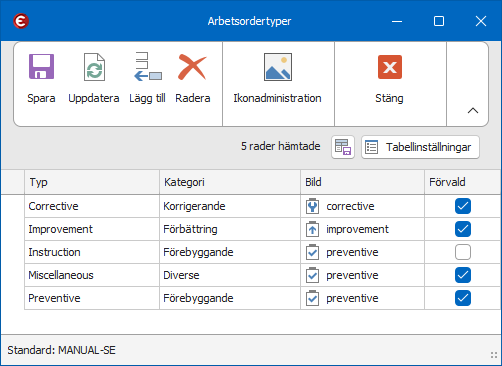Click the image icon in Miscellaneous row
This screenshot has height=366, width=502.
[x=312, y=275]
